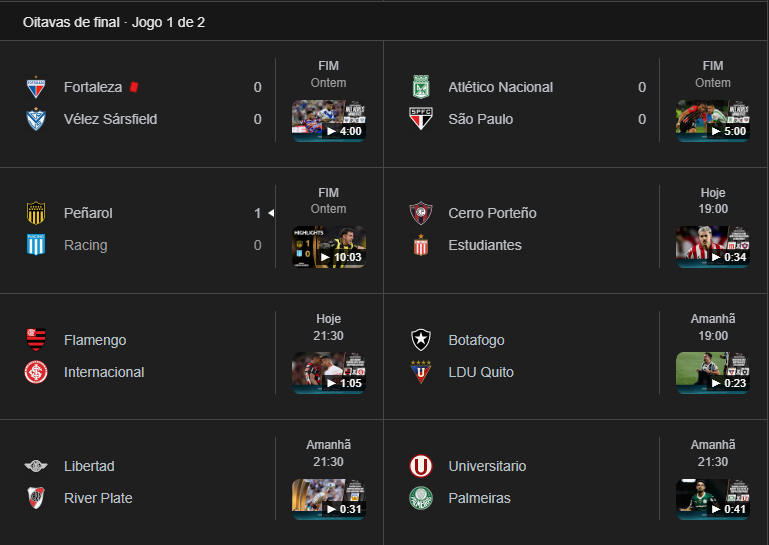Open the Flamengo vs Internacional 1:05 preview
Viewport: 769px width, 545px height.
(x=329, y=373)
